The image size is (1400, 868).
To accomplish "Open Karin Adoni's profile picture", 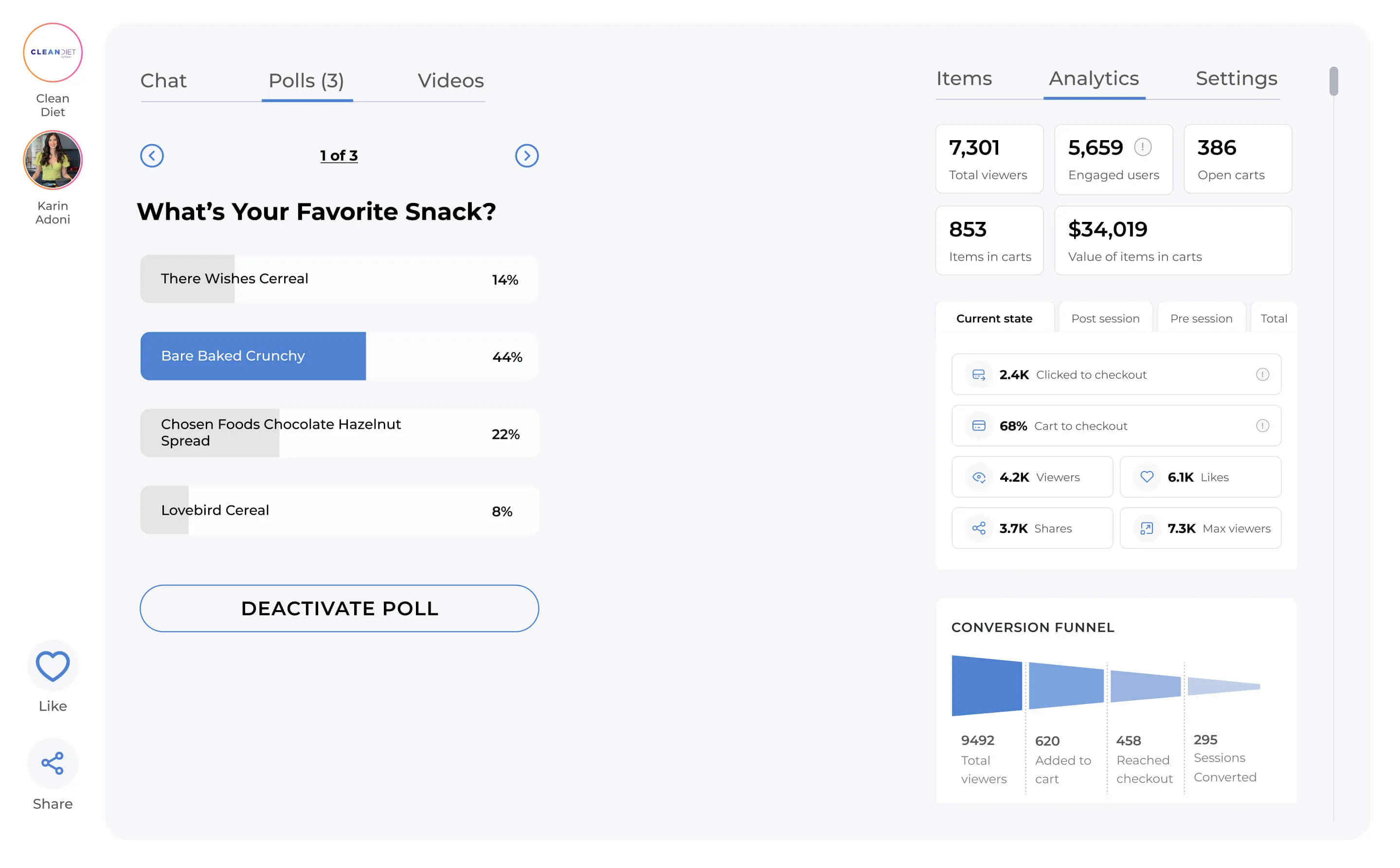I will point(53,160).
